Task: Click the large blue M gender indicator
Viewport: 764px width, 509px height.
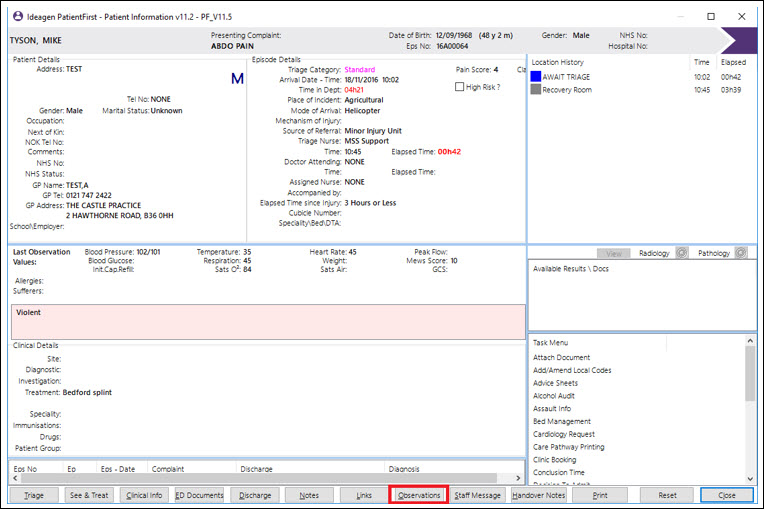Action: (237, 78)
